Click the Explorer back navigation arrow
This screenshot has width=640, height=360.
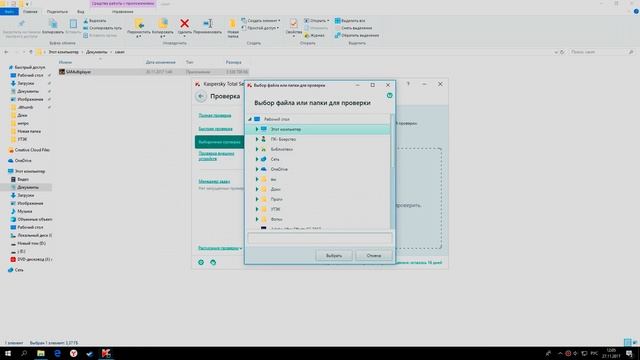(x=6, y=52)
